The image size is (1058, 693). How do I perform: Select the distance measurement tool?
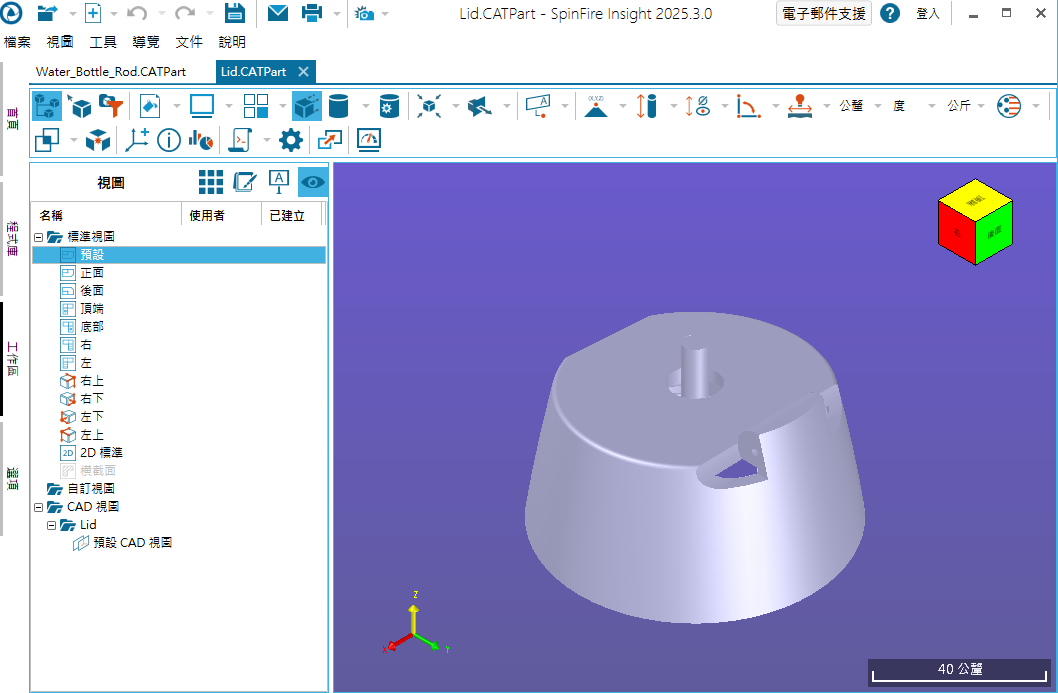coord(648,105)
